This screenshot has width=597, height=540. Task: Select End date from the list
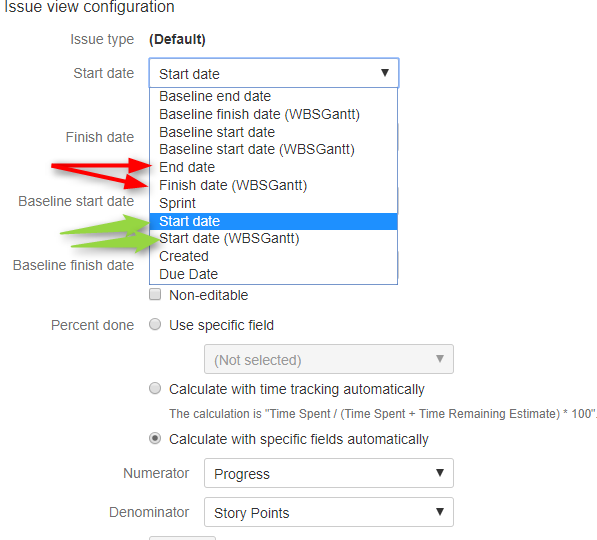273,167
